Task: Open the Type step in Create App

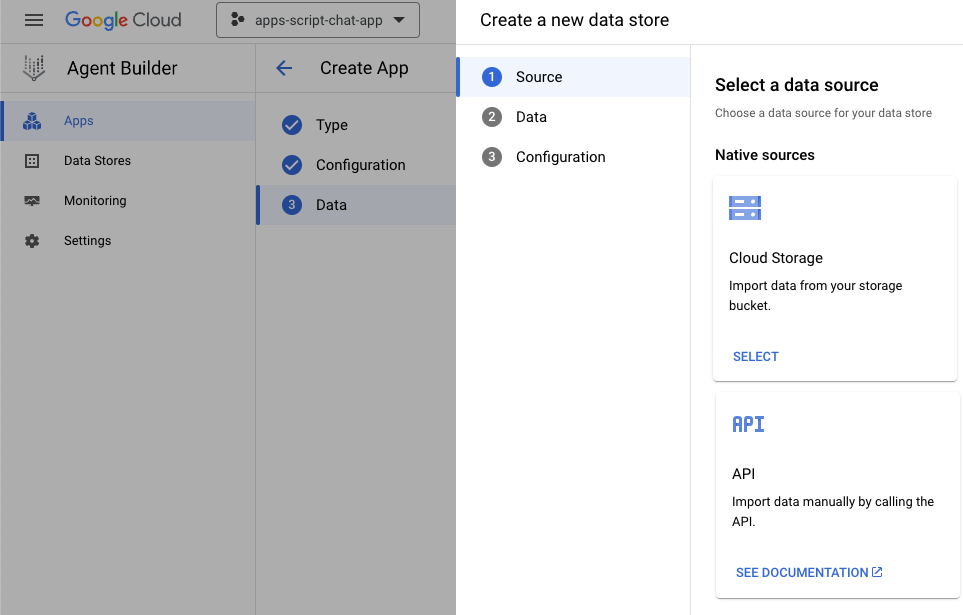Action: pos(331,125)
